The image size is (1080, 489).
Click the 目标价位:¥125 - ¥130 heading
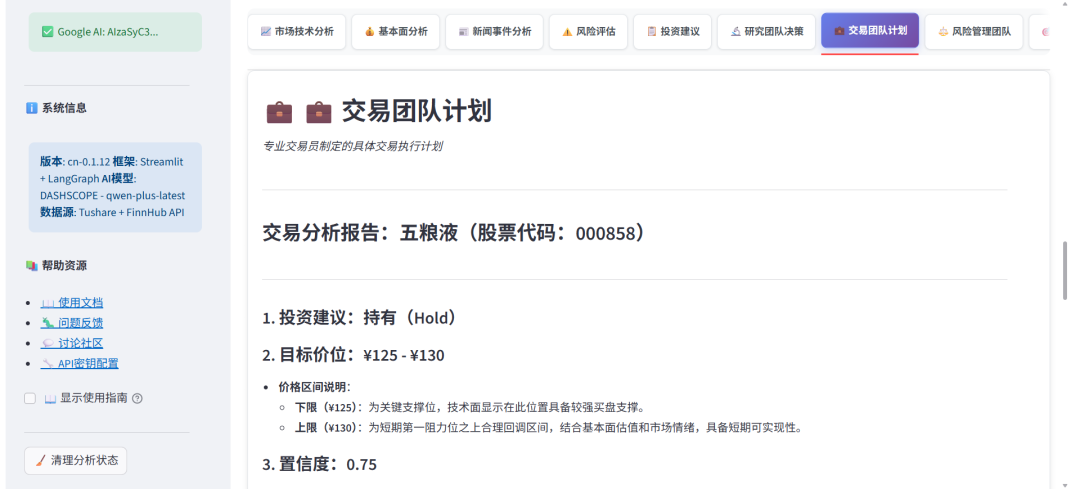[x=353, y=355]
